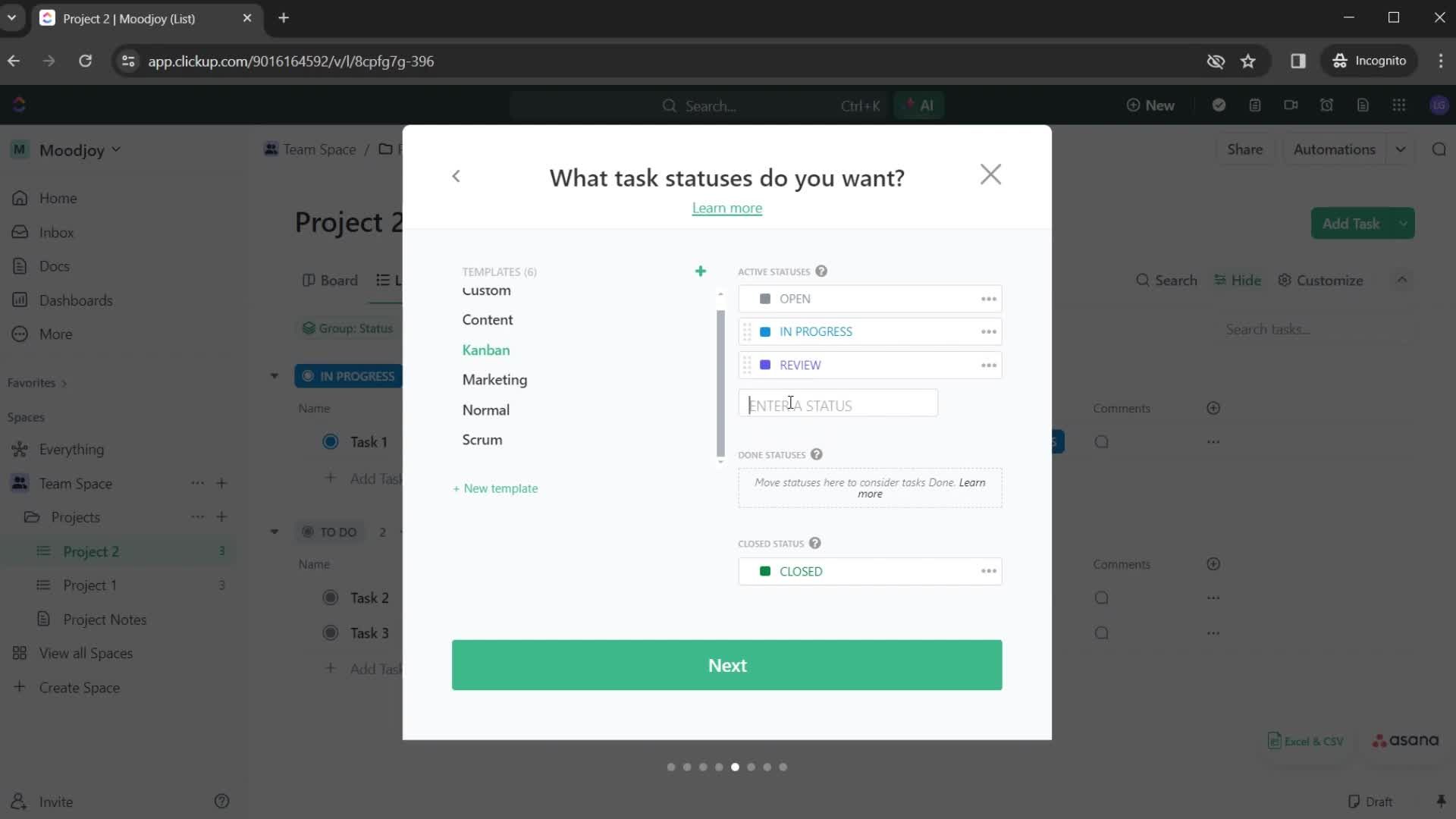The height and width of the screenshot is (819, 1456).
Task: Click the add new status plus icon
Action: pos(700,270)
